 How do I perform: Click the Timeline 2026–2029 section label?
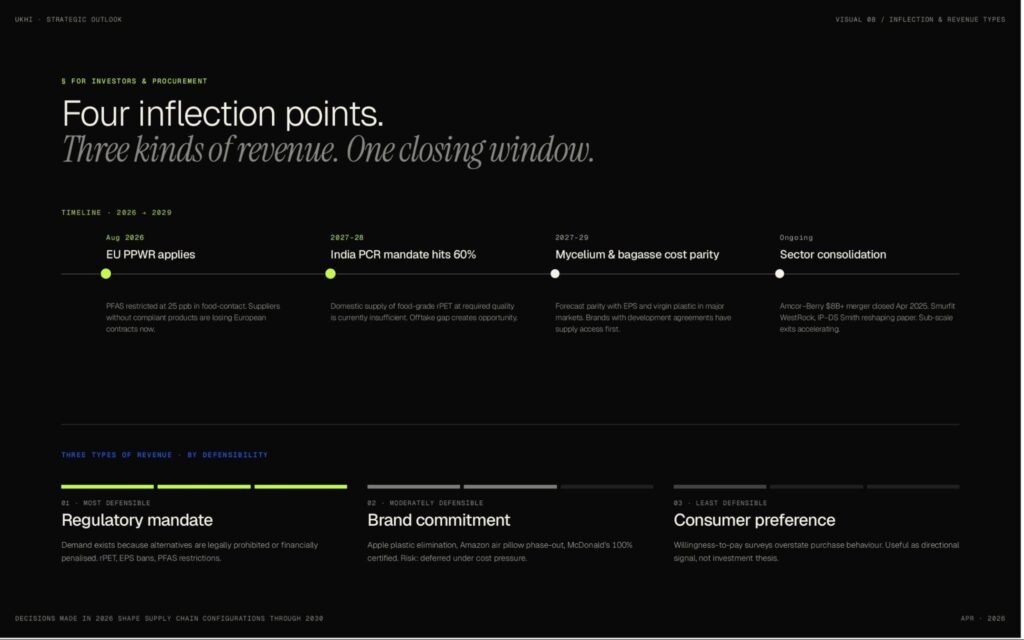(116, 212)
